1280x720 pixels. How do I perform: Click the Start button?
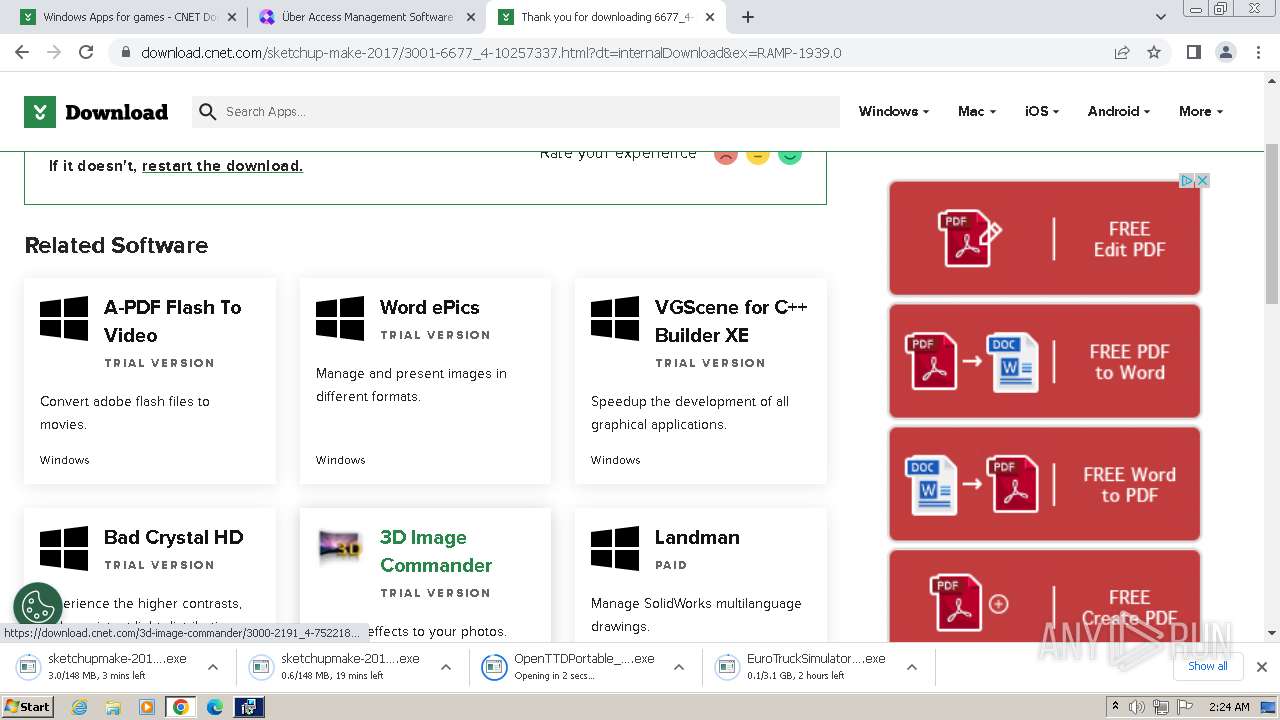[x=27, y=707]
